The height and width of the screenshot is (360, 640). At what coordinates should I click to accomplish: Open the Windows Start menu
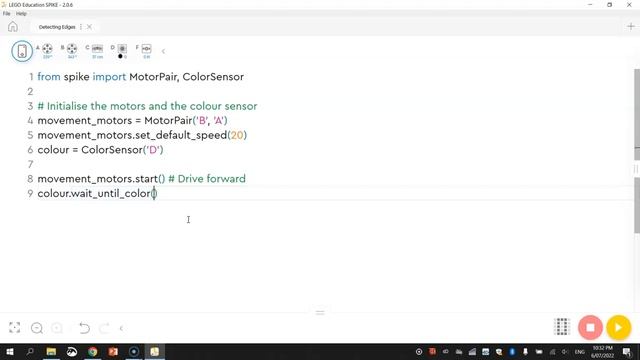point(10,352)
